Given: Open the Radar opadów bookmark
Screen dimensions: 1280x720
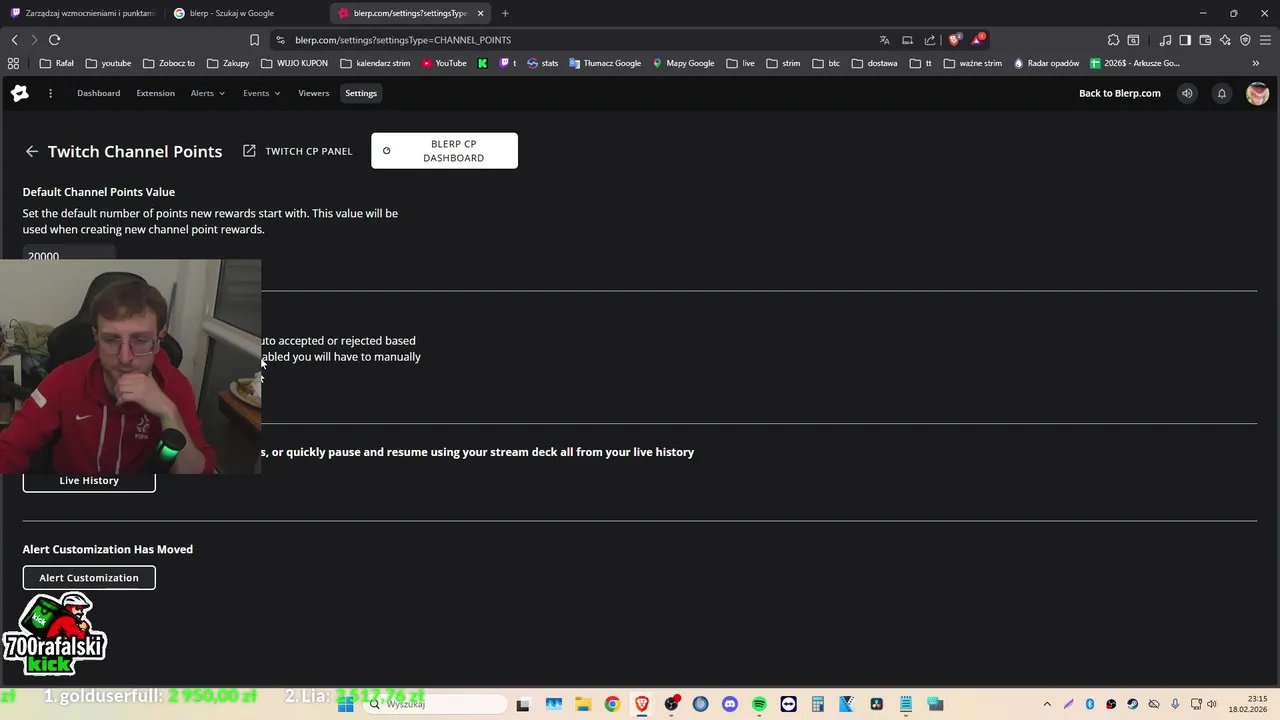Looking at the screenshot, I should tap(1046, 63).
